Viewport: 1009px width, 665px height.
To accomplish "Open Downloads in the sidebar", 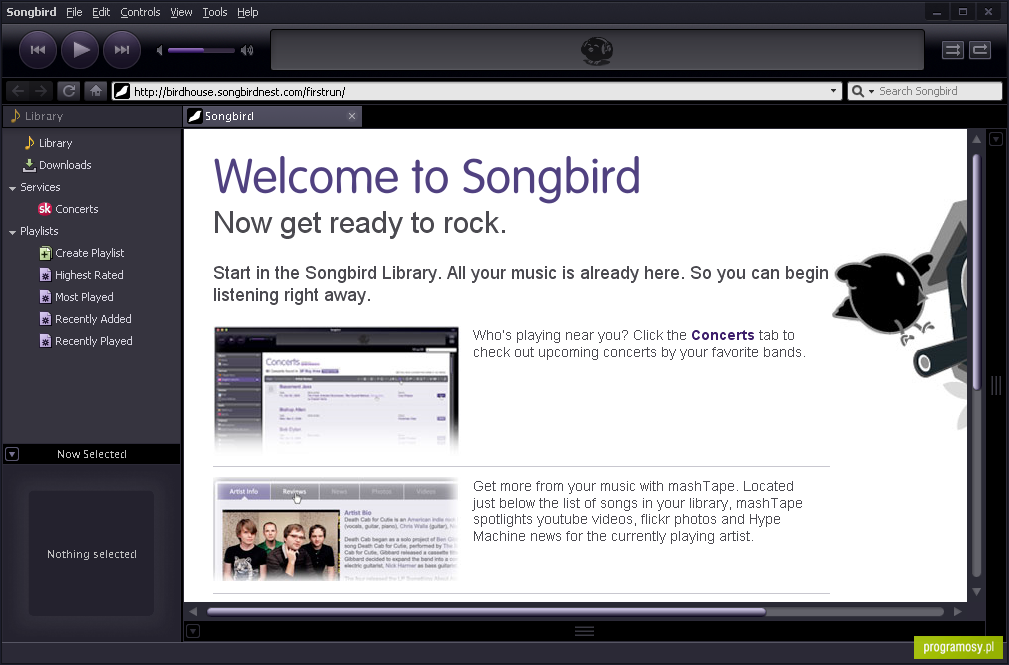I will [64, 165].
